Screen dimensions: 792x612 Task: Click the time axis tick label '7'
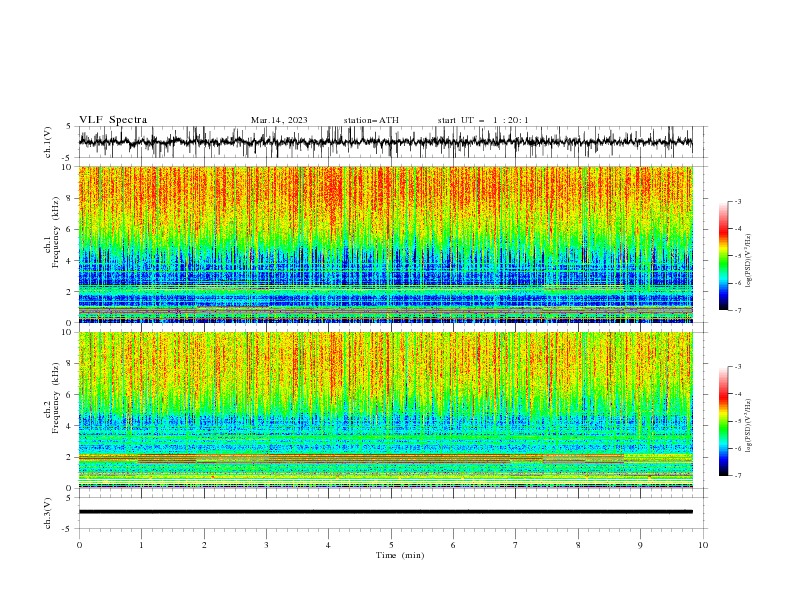click(x=516, y=545)
